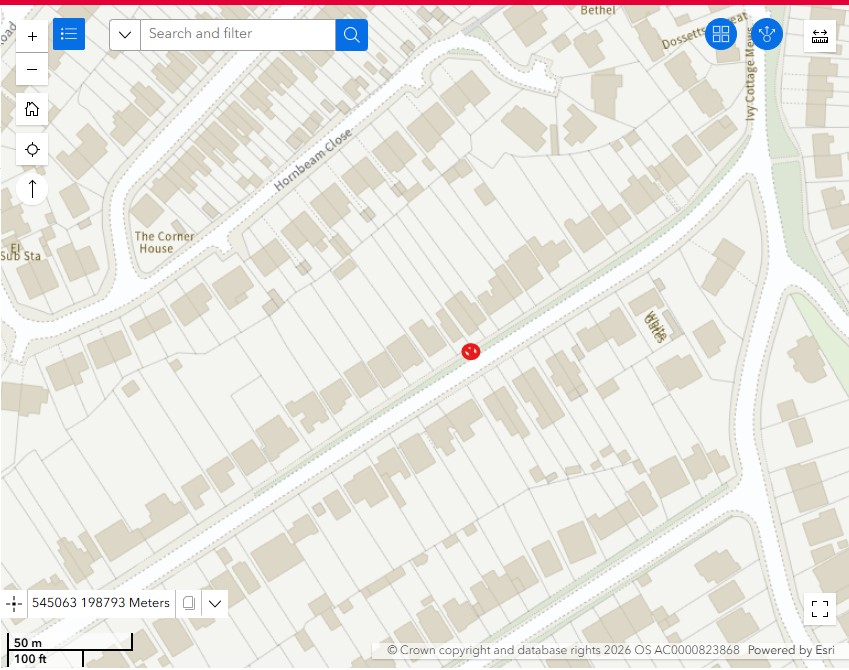
Task: Click the blue search magnifier button
Action: [351, 35]
